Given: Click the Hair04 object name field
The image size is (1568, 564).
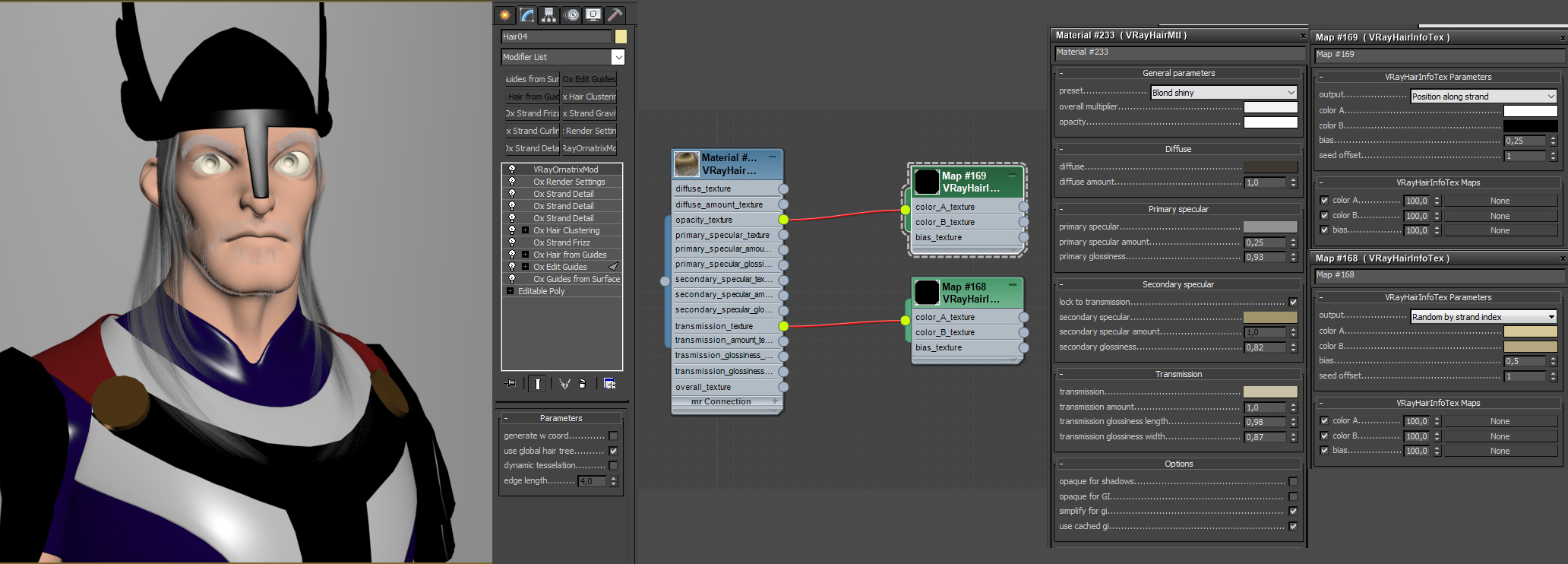Looking at the screenshot, I should (556, 36).
